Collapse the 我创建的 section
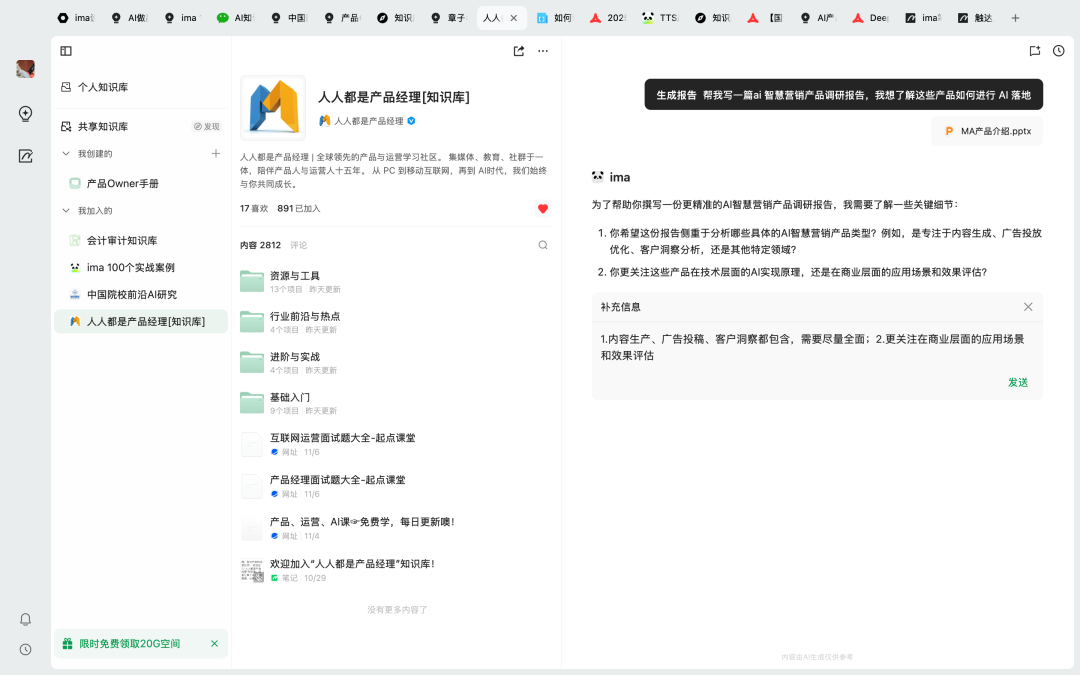This screenshot has height=675, width=1080. pyautogui.click(x=66, y=154)
